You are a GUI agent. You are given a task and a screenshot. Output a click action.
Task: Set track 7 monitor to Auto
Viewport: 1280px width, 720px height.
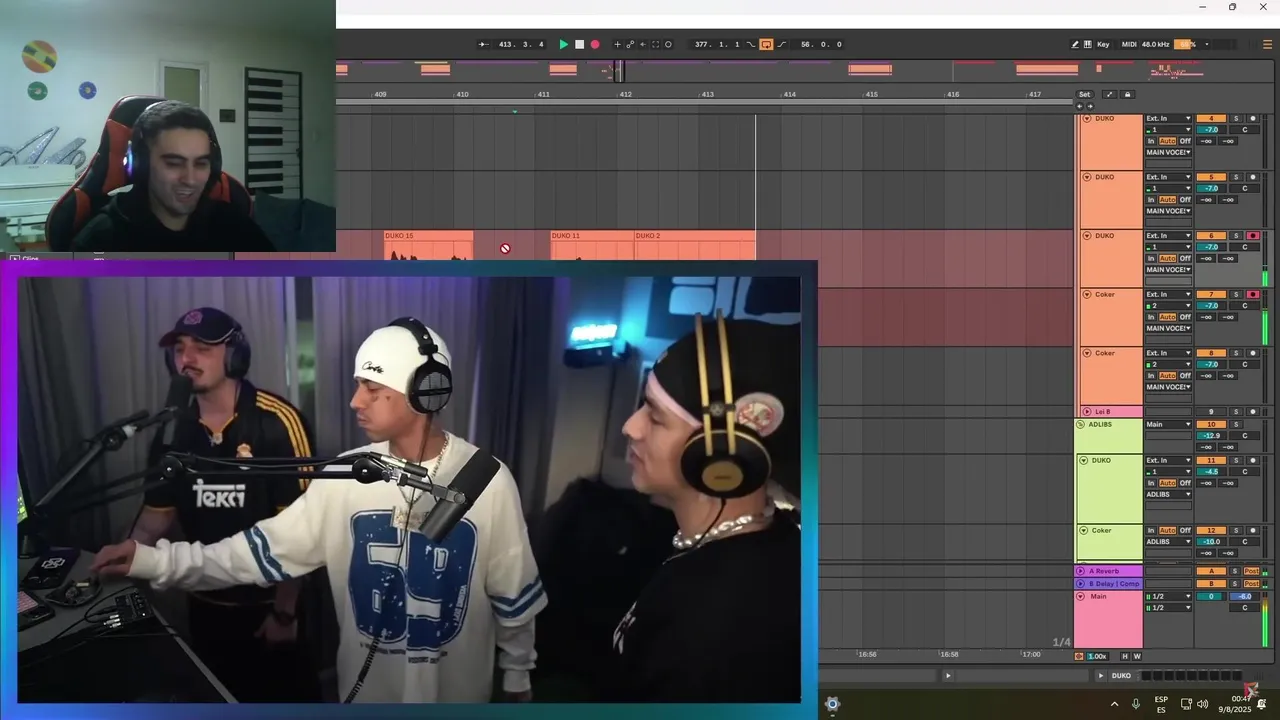1167,317
